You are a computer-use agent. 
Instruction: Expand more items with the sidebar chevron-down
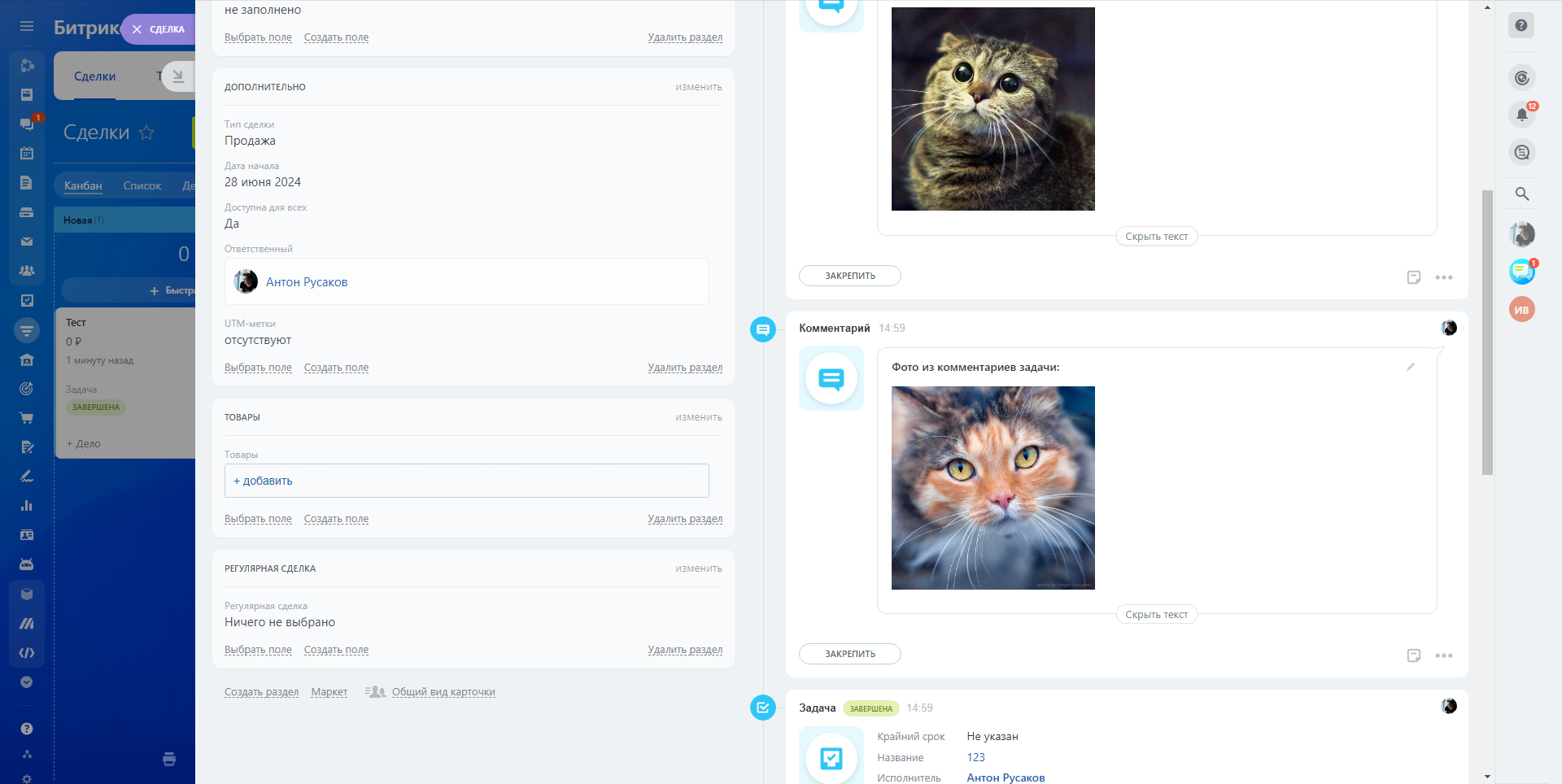pyautogui.click(x=27, y=682)
